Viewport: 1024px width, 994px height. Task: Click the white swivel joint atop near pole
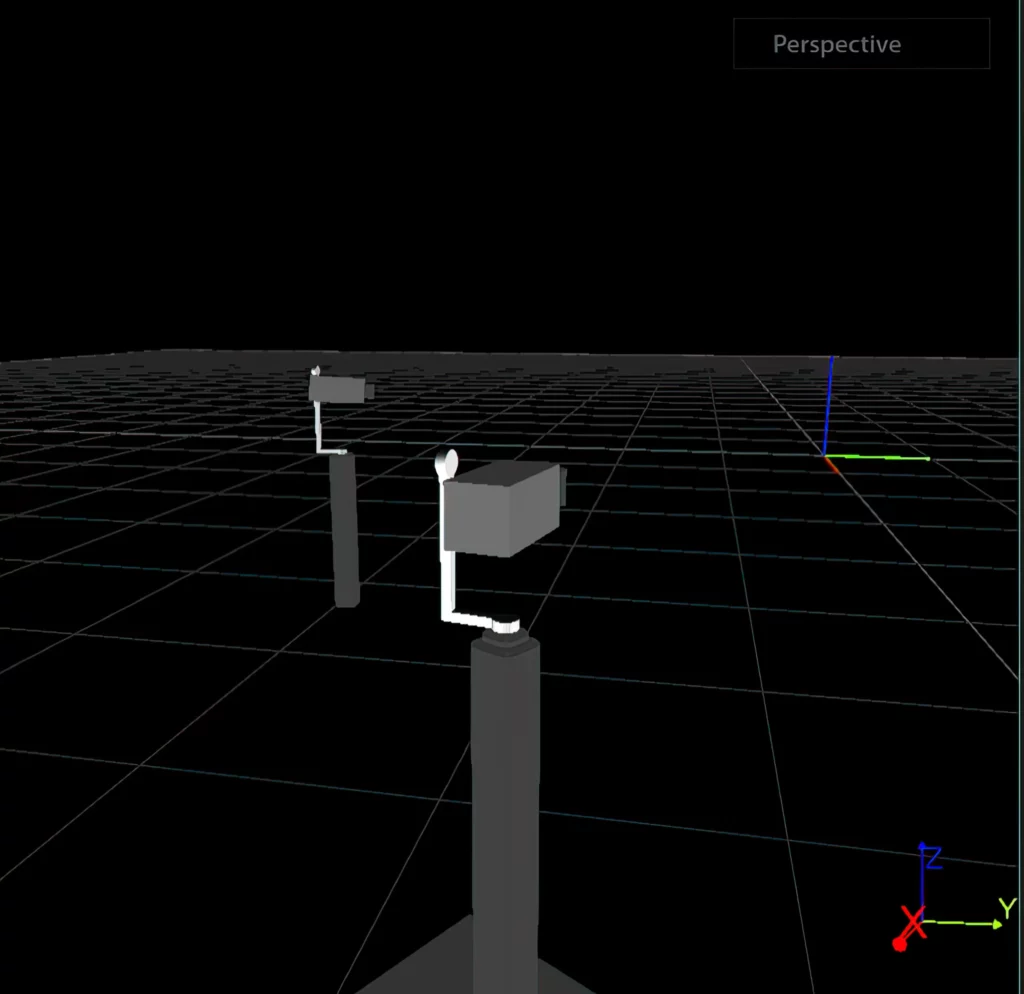pos(505,627)
